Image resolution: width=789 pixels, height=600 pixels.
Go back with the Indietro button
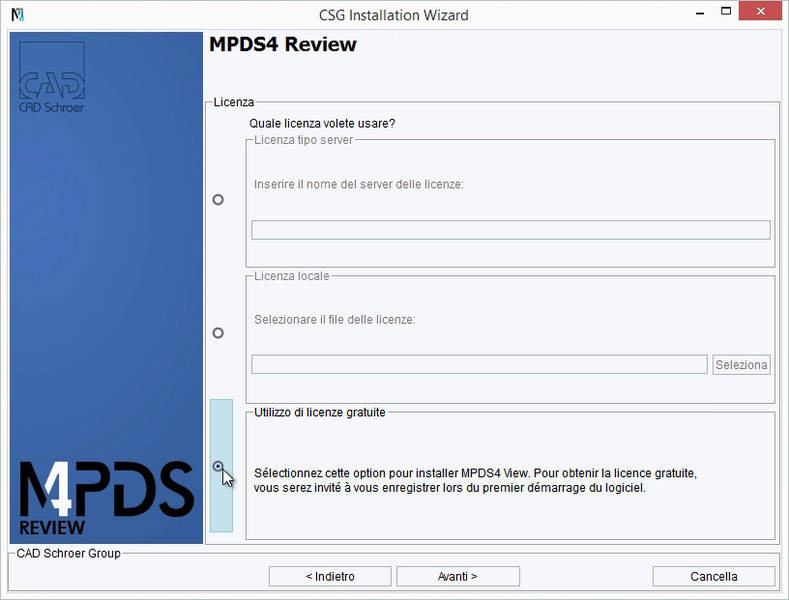coord(330,576)
